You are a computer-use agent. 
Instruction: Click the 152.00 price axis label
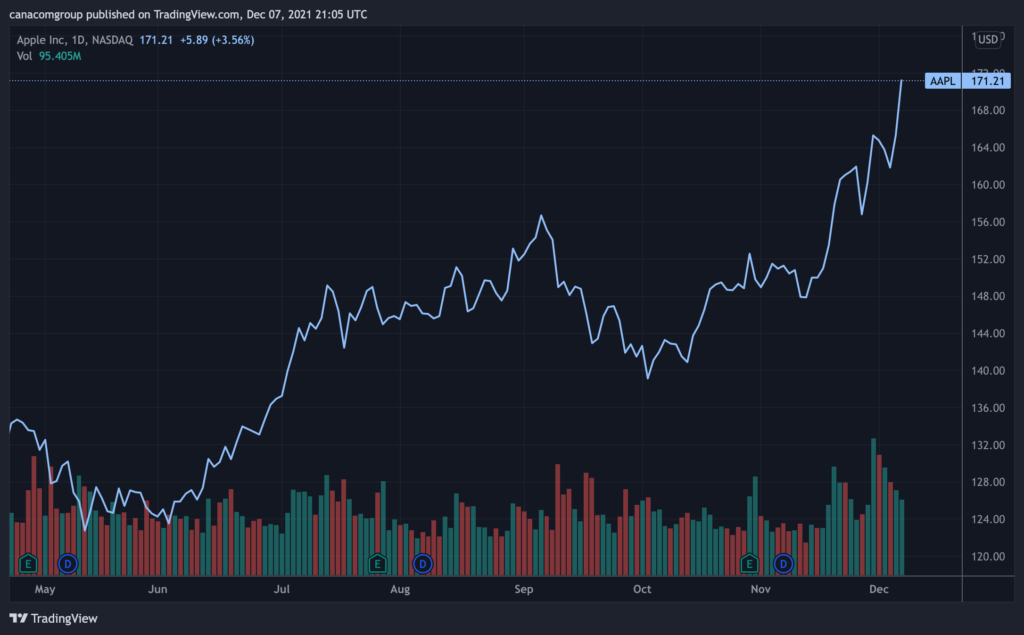(988, 259)
